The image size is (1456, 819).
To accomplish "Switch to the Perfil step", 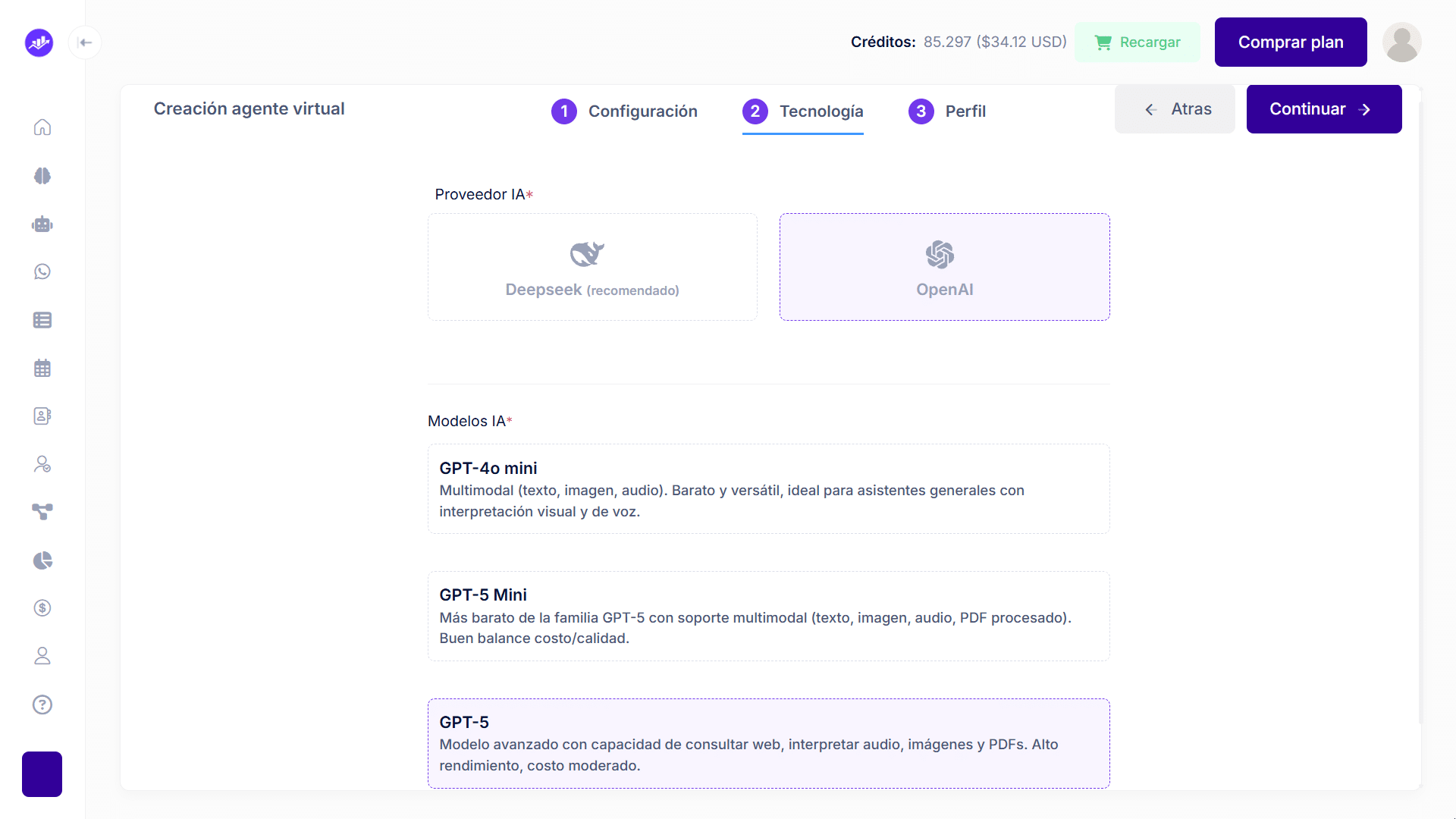I will (947, 111).
